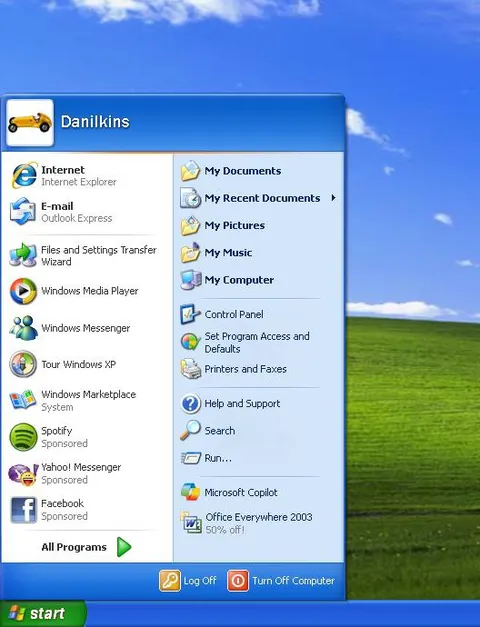Click the Windows Media Player icon

click(23, 291)
